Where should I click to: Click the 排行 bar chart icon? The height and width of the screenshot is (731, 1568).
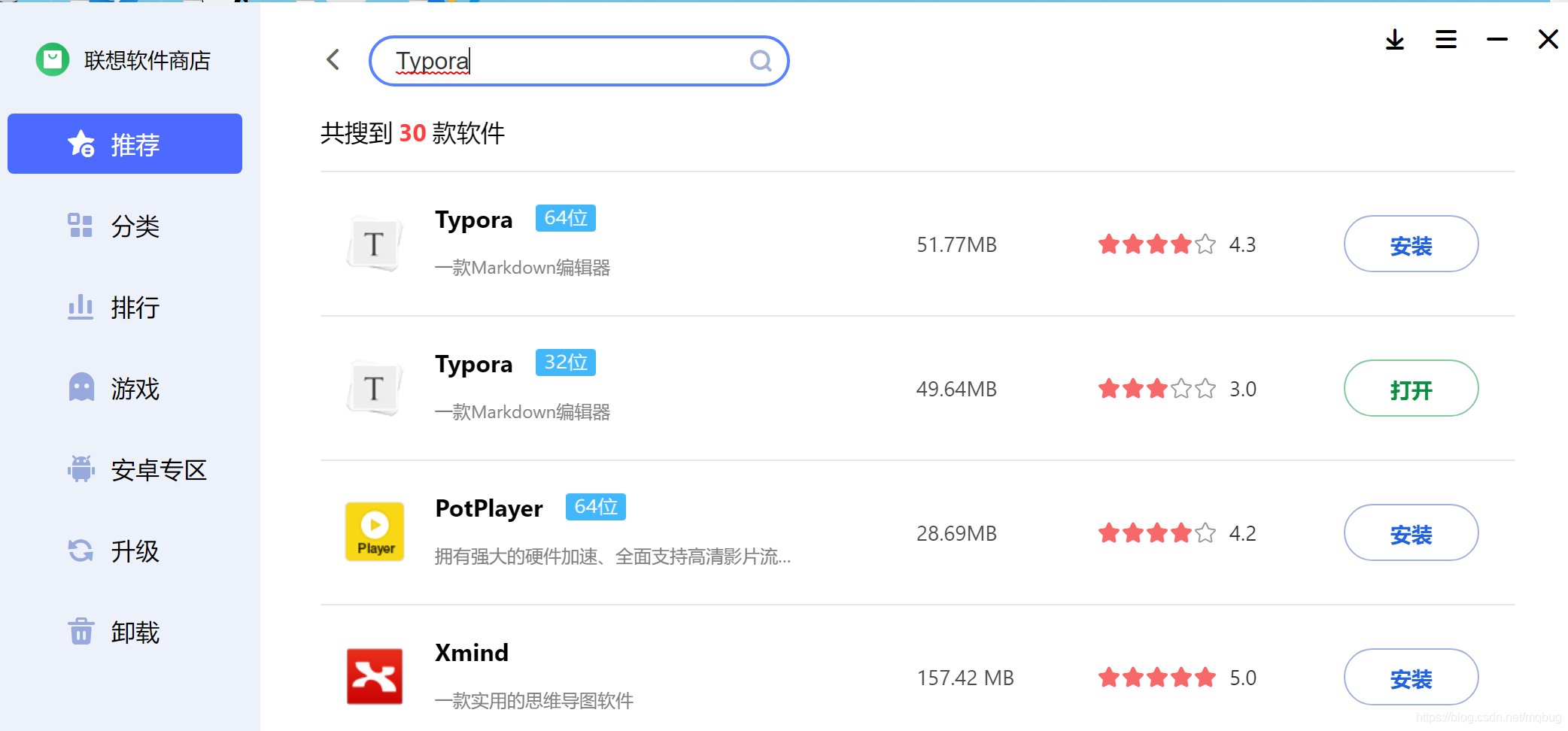click(x=81, y=307)
